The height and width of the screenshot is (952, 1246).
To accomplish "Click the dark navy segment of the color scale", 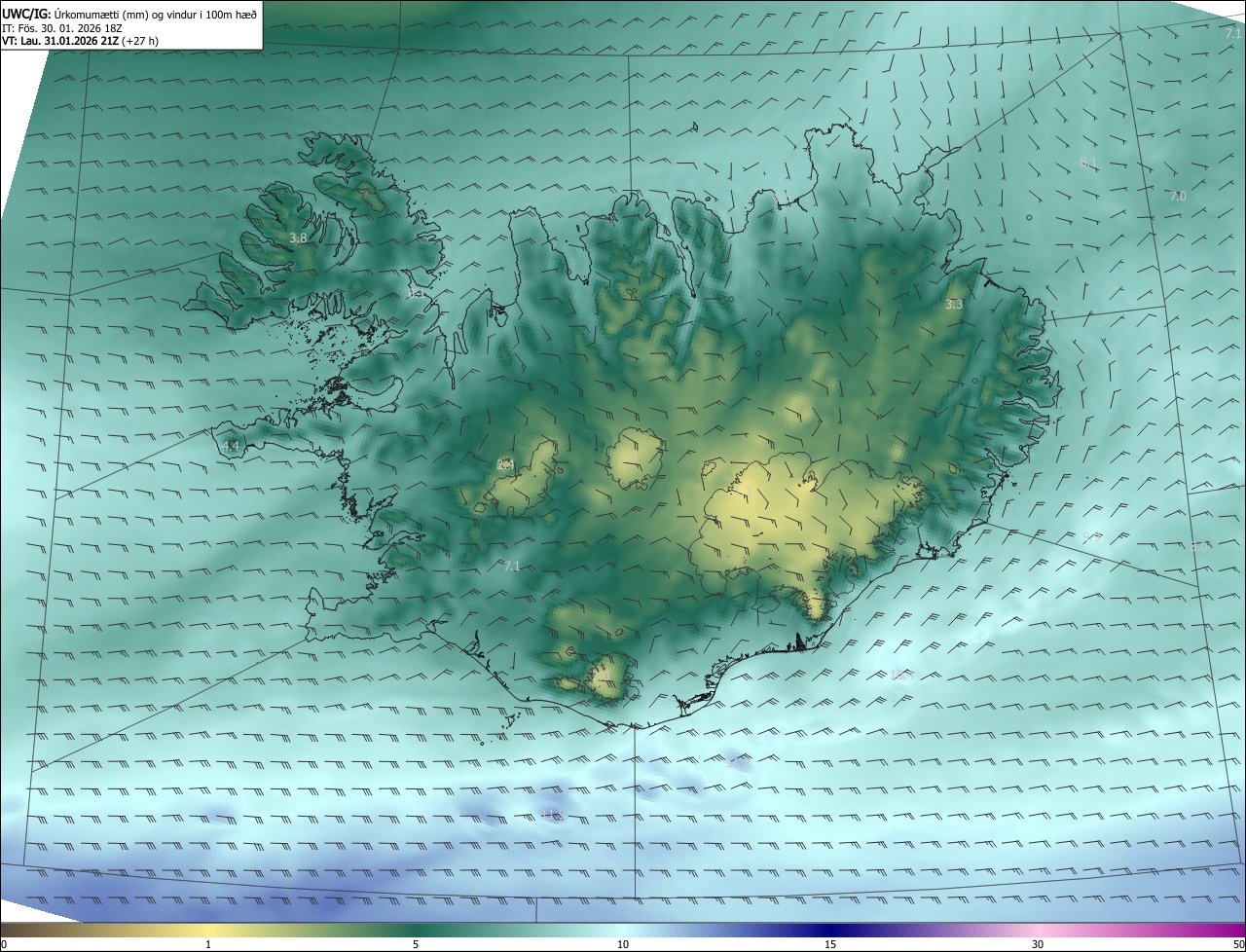I will pos(830,930).
